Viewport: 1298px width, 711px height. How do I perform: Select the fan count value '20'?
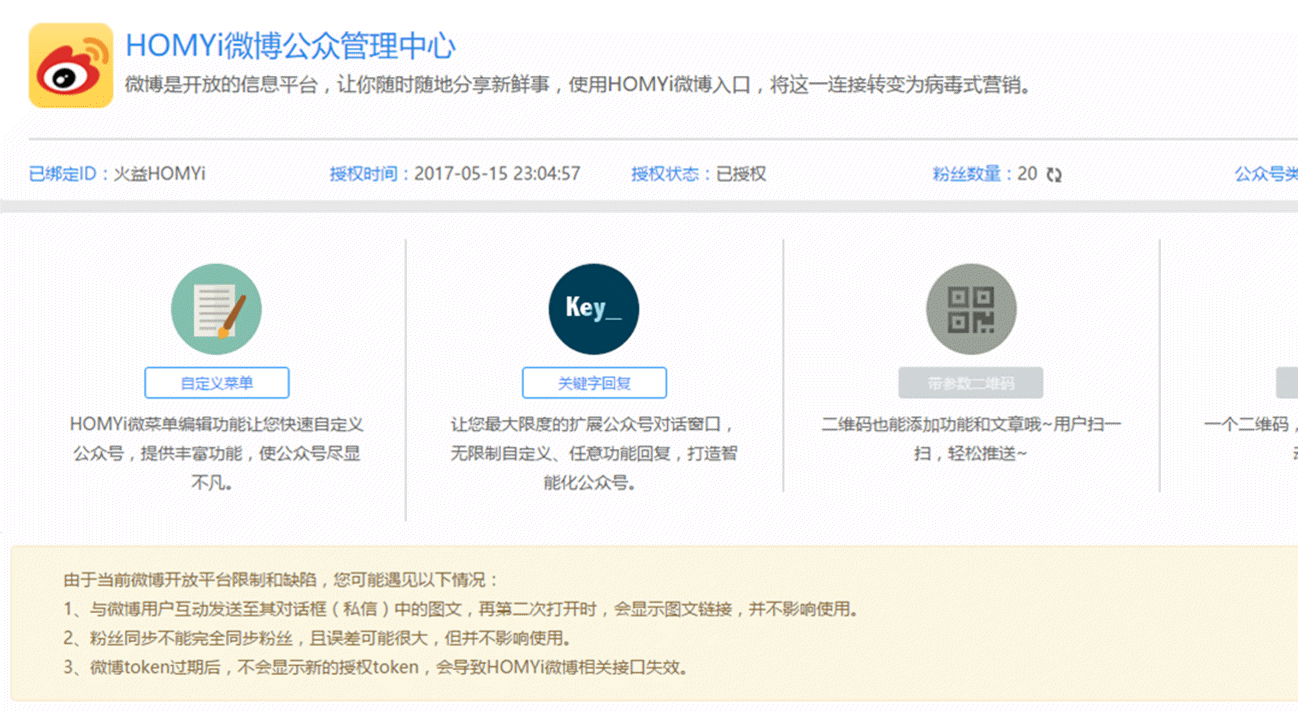click(x=1028, y=174)
